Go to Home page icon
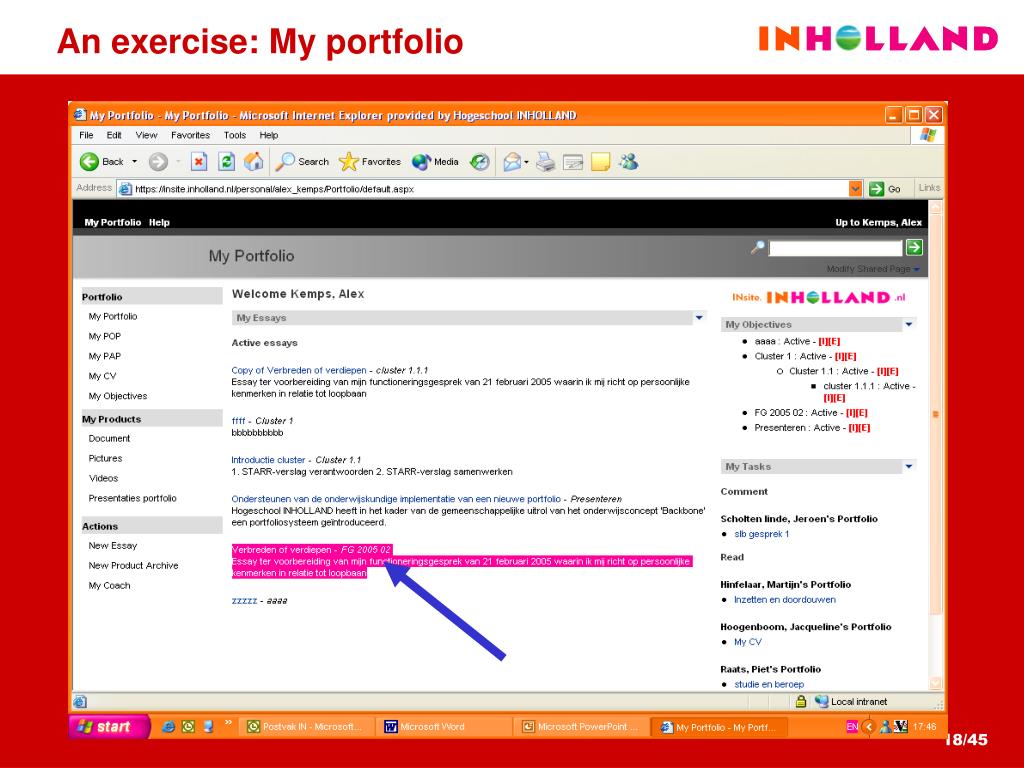Screen dimensions: 1024x768 click(x=253, y=161)
